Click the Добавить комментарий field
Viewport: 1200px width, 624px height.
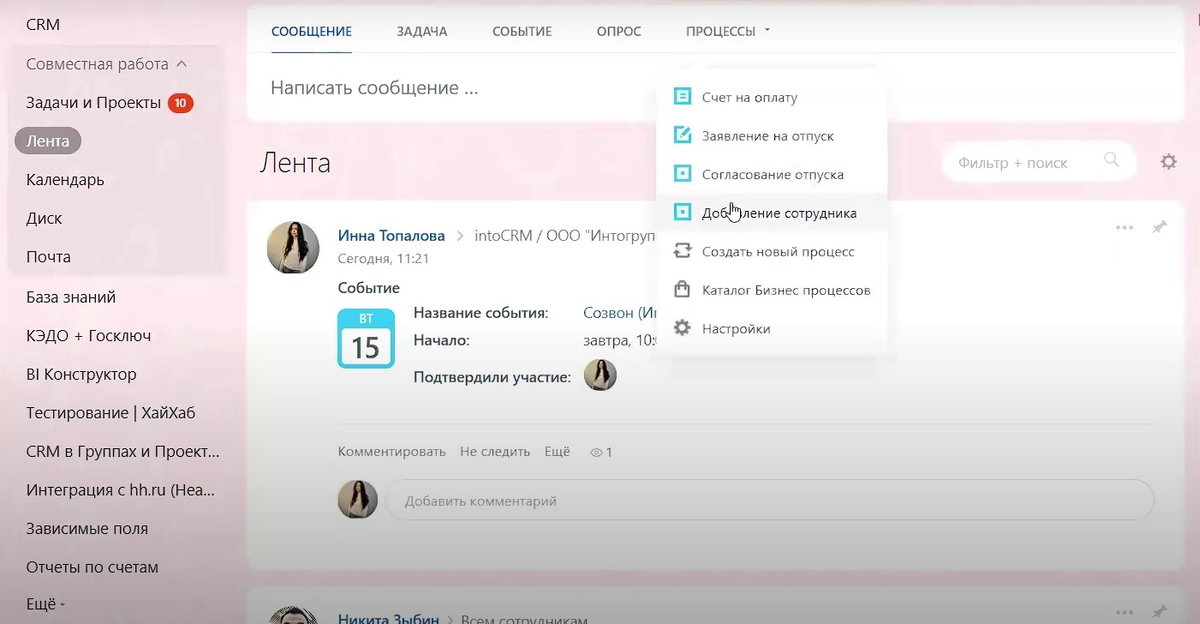click(769, 500)
